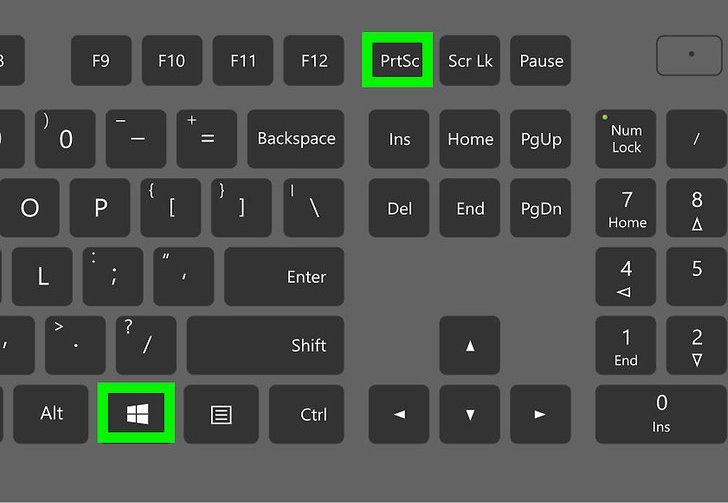The height and width of the screenshot is (503, 728).
Task: Click the backslash key
Action: coord(314,208)
